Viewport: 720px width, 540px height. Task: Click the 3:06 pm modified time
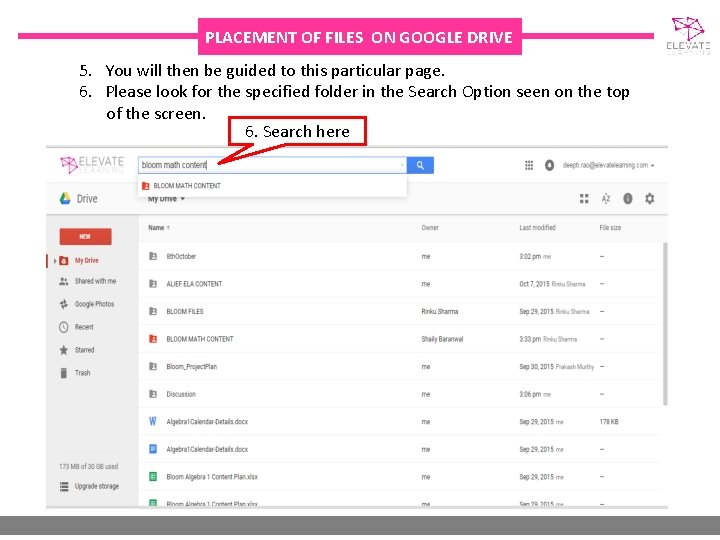click(x=530, y=394)
